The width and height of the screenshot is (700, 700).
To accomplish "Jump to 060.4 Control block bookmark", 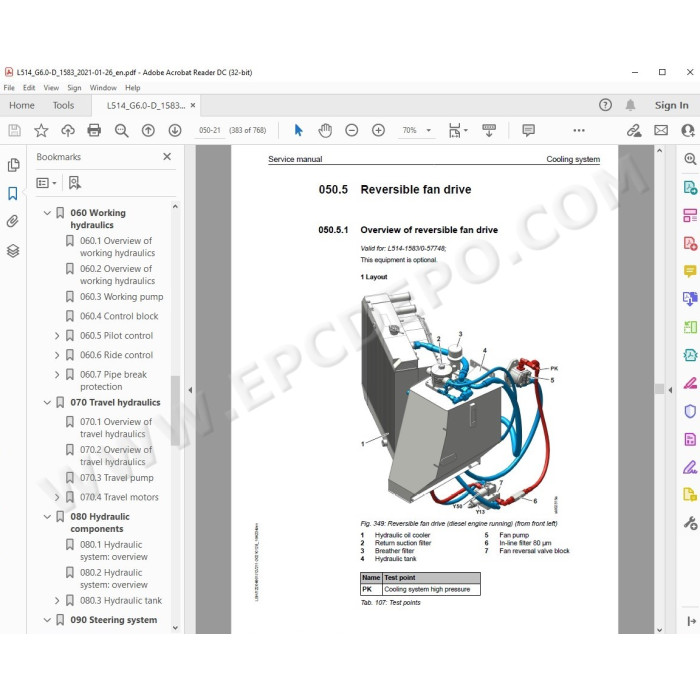I will [x=119, y=316].
